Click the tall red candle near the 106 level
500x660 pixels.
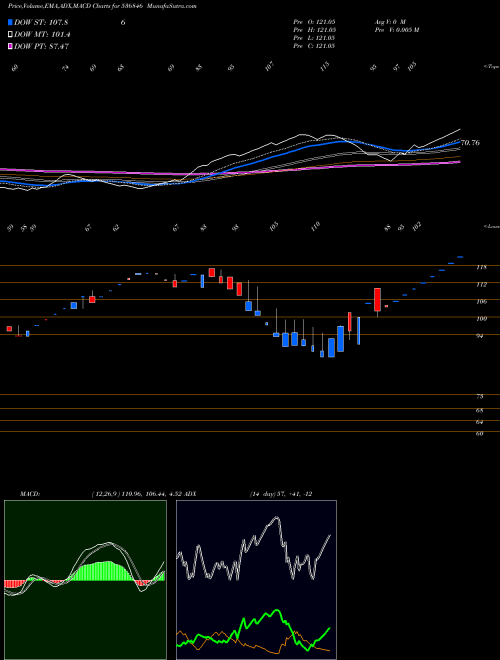[x=378, y=300]
